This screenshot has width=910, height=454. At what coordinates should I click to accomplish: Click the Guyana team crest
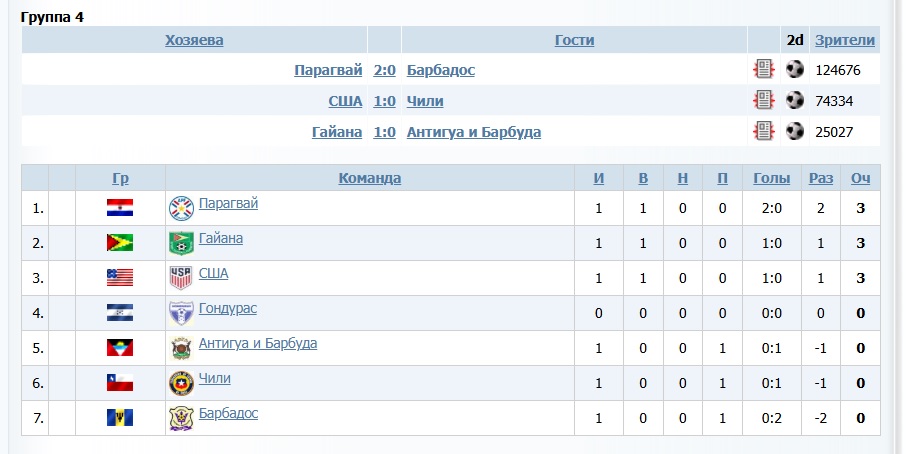coord(181,243)
